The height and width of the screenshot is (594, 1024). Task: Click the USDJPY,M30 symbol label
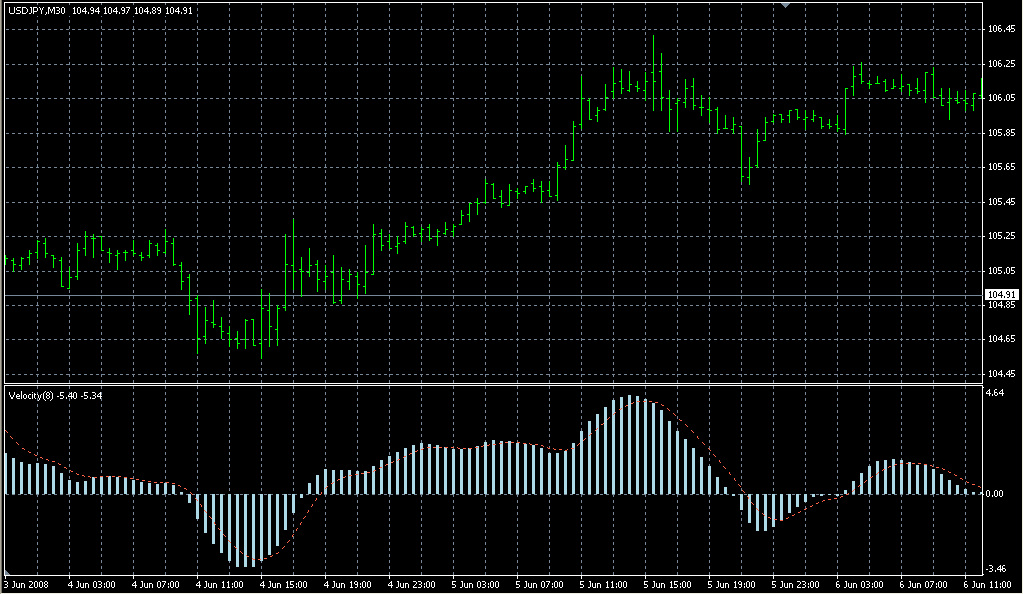pyautogui.click(x=37, y=10)
